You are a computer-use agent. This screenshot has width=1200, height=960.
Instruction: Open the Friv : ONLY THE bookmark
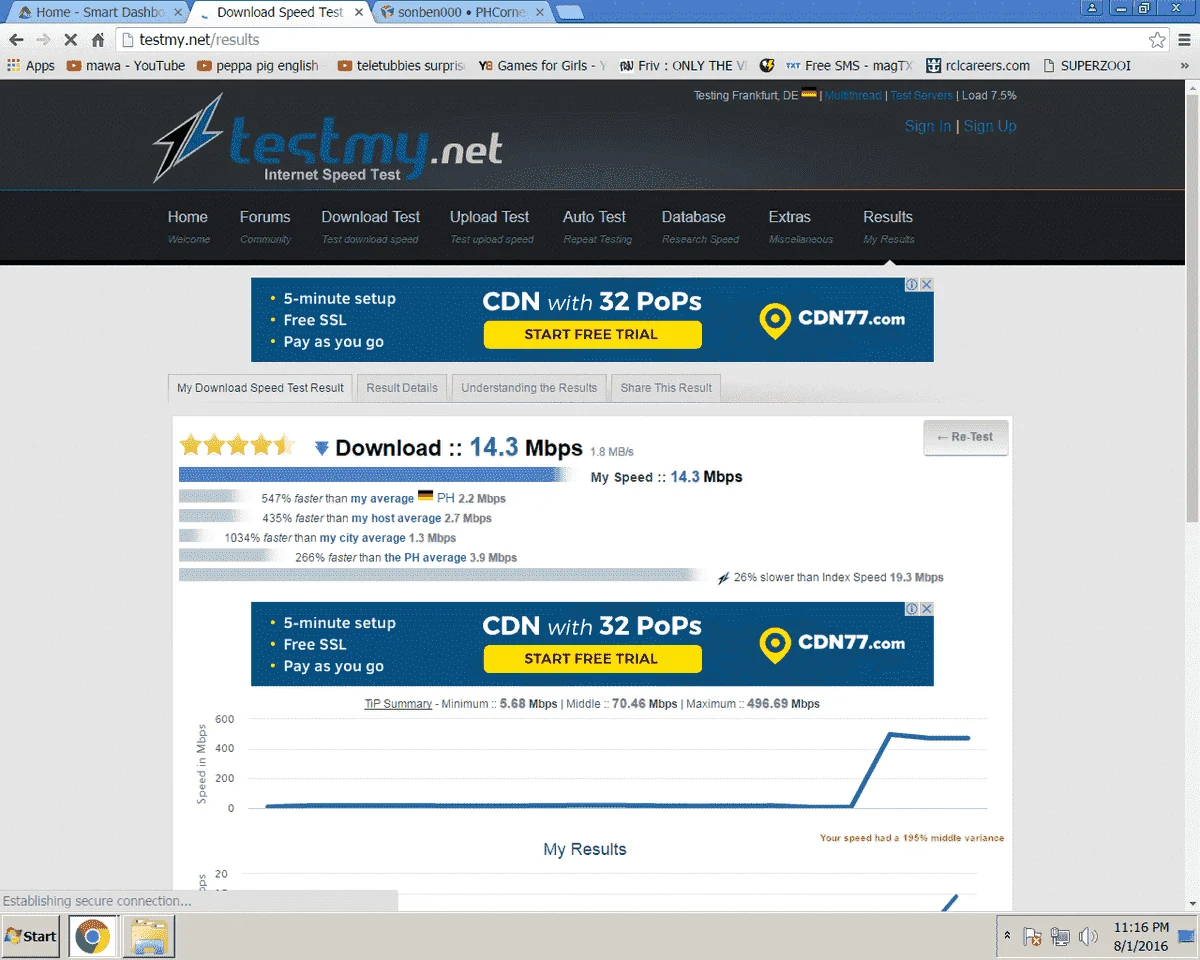pos(683,65)
